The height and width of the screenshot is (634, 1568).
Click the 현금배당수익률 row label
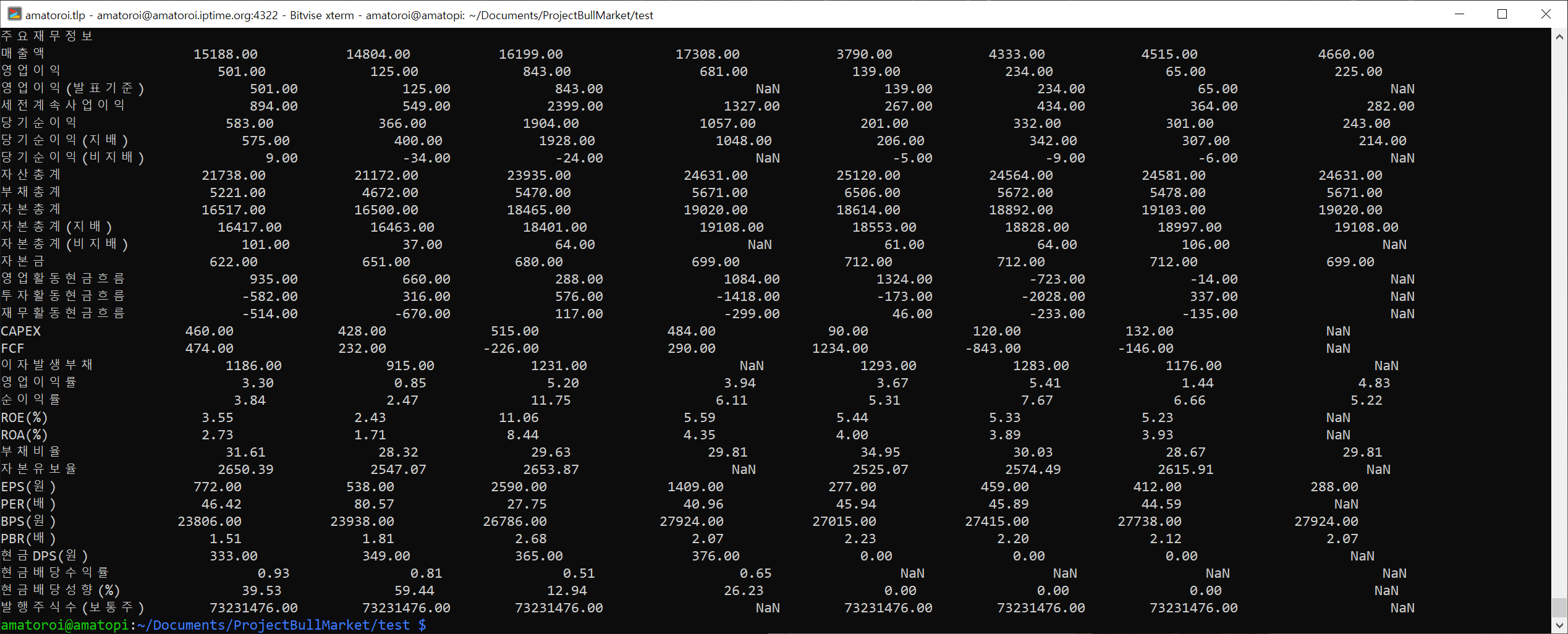55,573
